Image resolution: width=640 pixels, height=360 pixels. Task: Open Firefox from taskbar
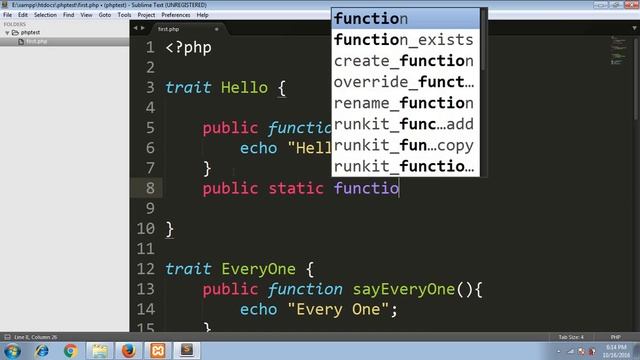pos(129,351)
